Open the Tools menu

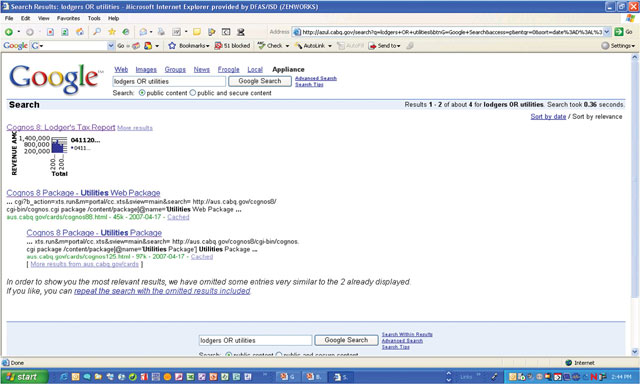[94, 18]
